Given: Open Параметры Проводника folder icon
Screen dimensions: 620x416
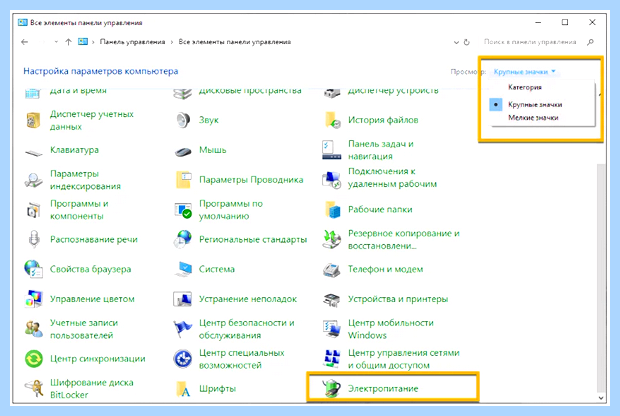Looking at the screenshot, I should (x=183, y=180).
